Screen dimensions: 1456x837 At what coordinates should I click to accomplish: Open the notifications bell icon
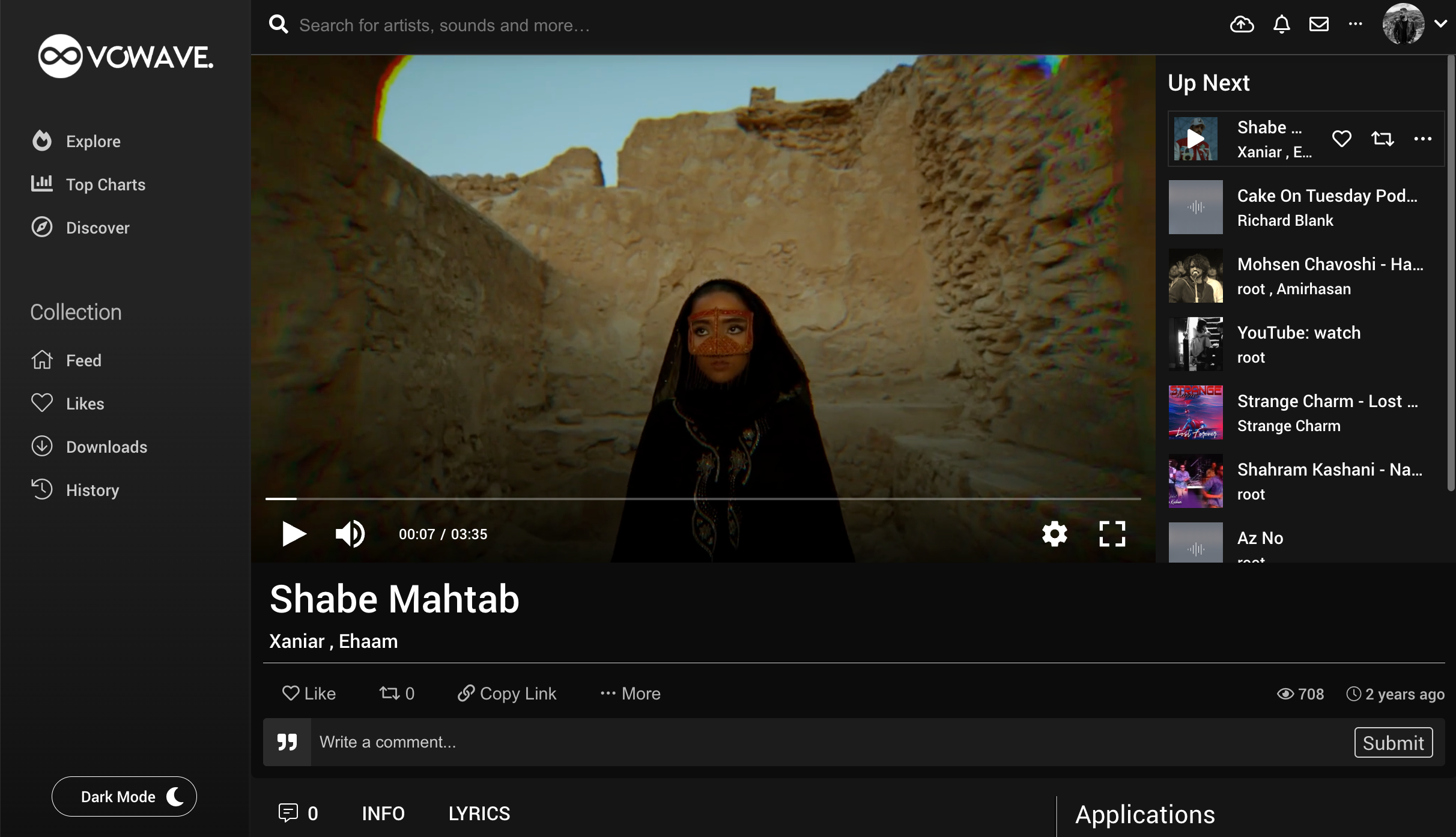[1281, 24]
